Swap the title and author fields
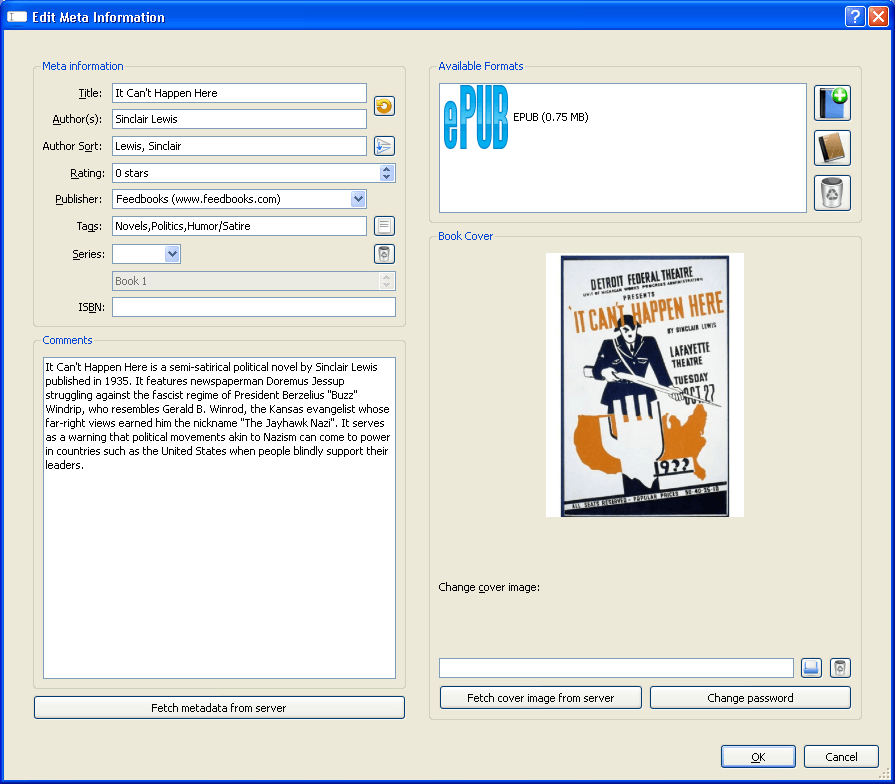This screenshot has width=895, height=784. click(x=384, y=106)
